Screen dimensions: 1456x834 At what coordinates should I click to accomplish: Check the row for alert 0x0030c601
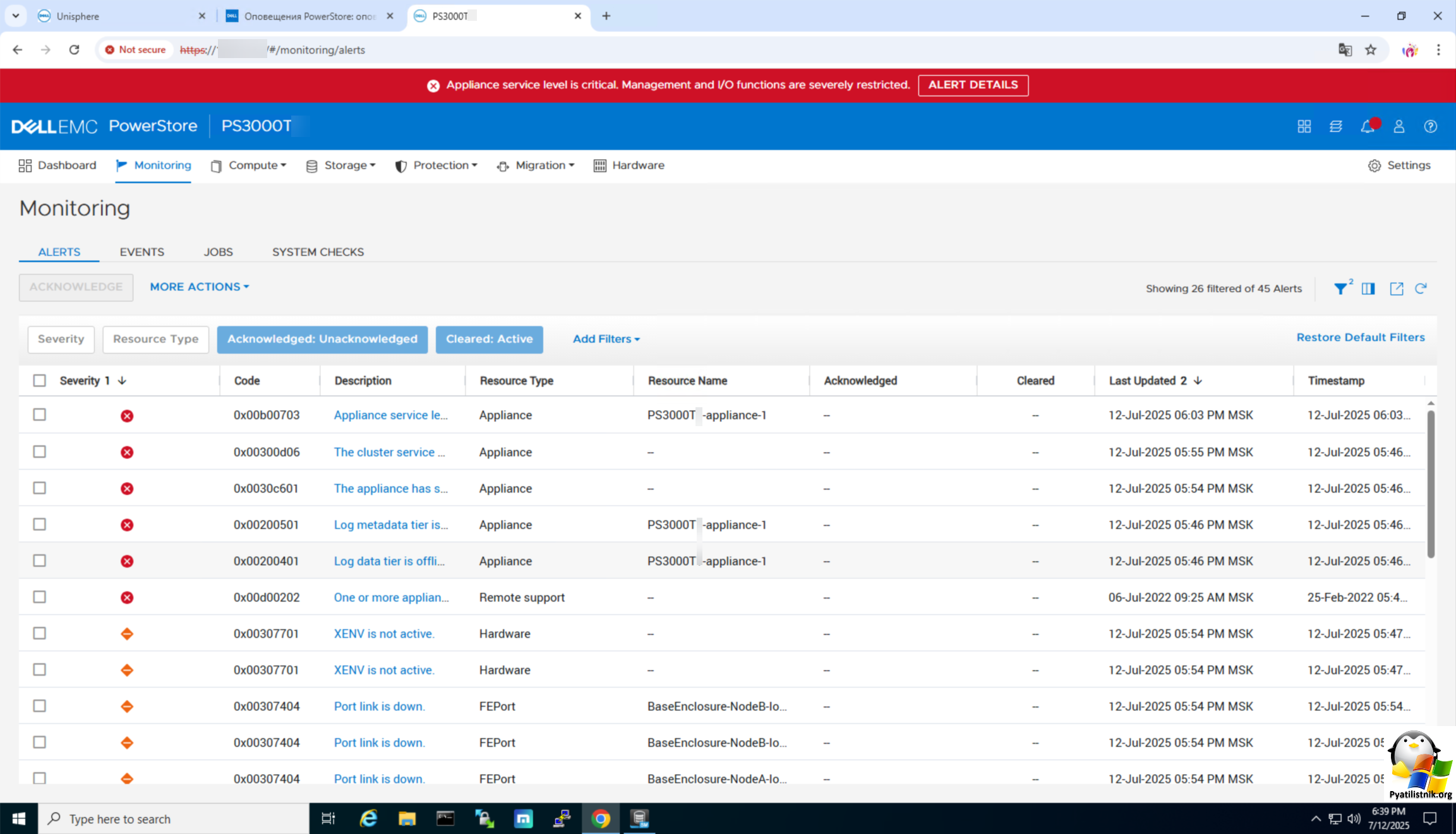click(x=40, y=488)
